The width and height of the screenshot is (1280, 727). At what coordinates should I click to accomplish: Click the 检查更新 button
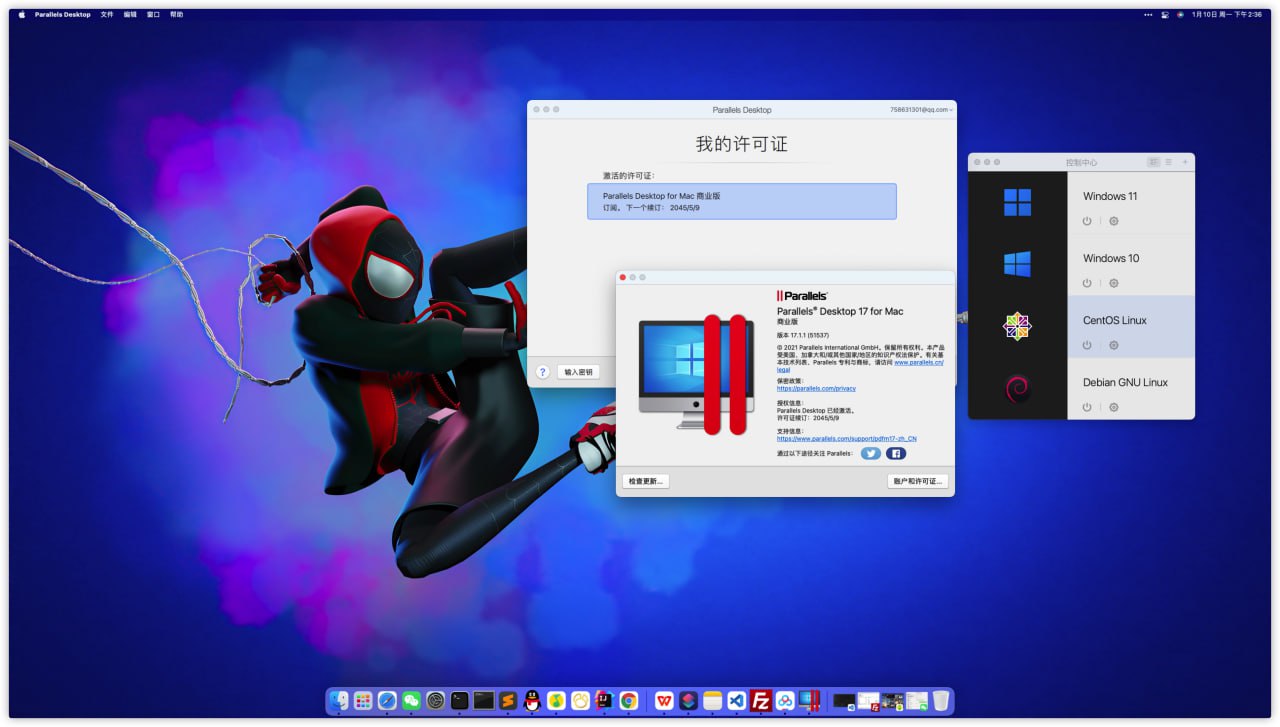tap(645, 481)
